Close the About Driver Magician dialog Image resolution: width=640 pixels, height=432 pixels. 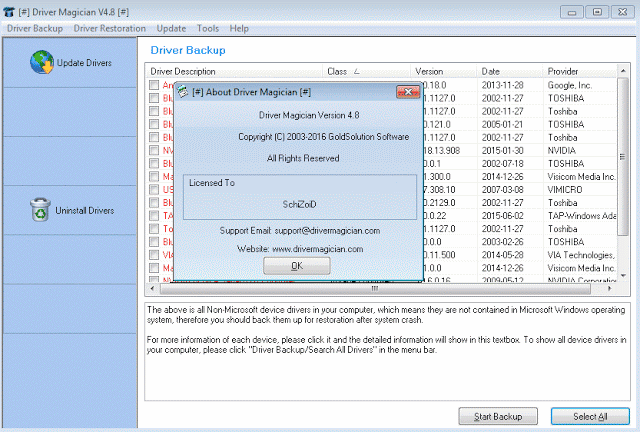point(408,92)
